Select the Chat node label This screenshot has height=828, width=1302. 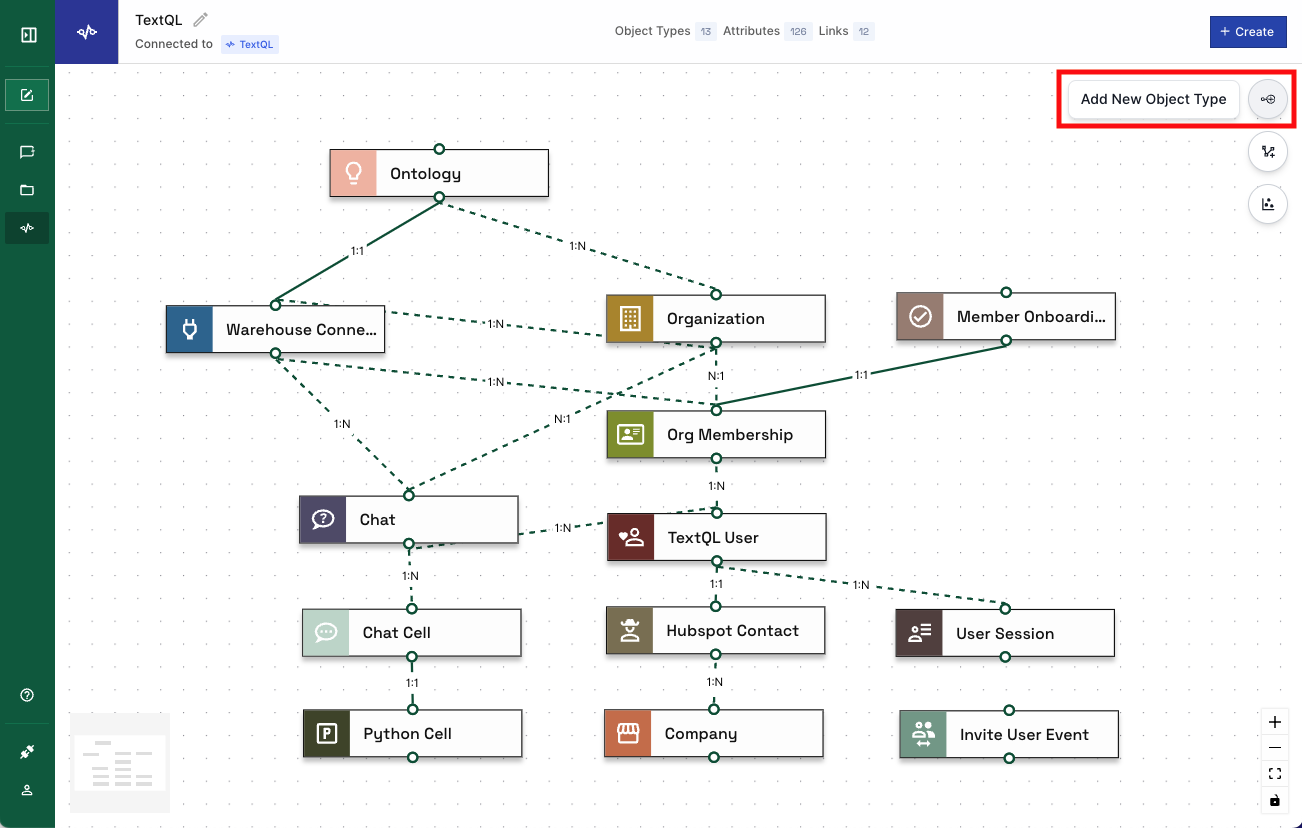[x=377, y=520]
